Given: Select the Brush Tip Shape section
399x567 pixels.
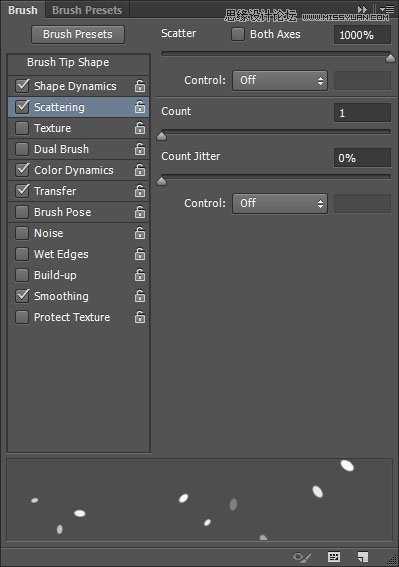Looking at the screenshot, I should (68, 62).
